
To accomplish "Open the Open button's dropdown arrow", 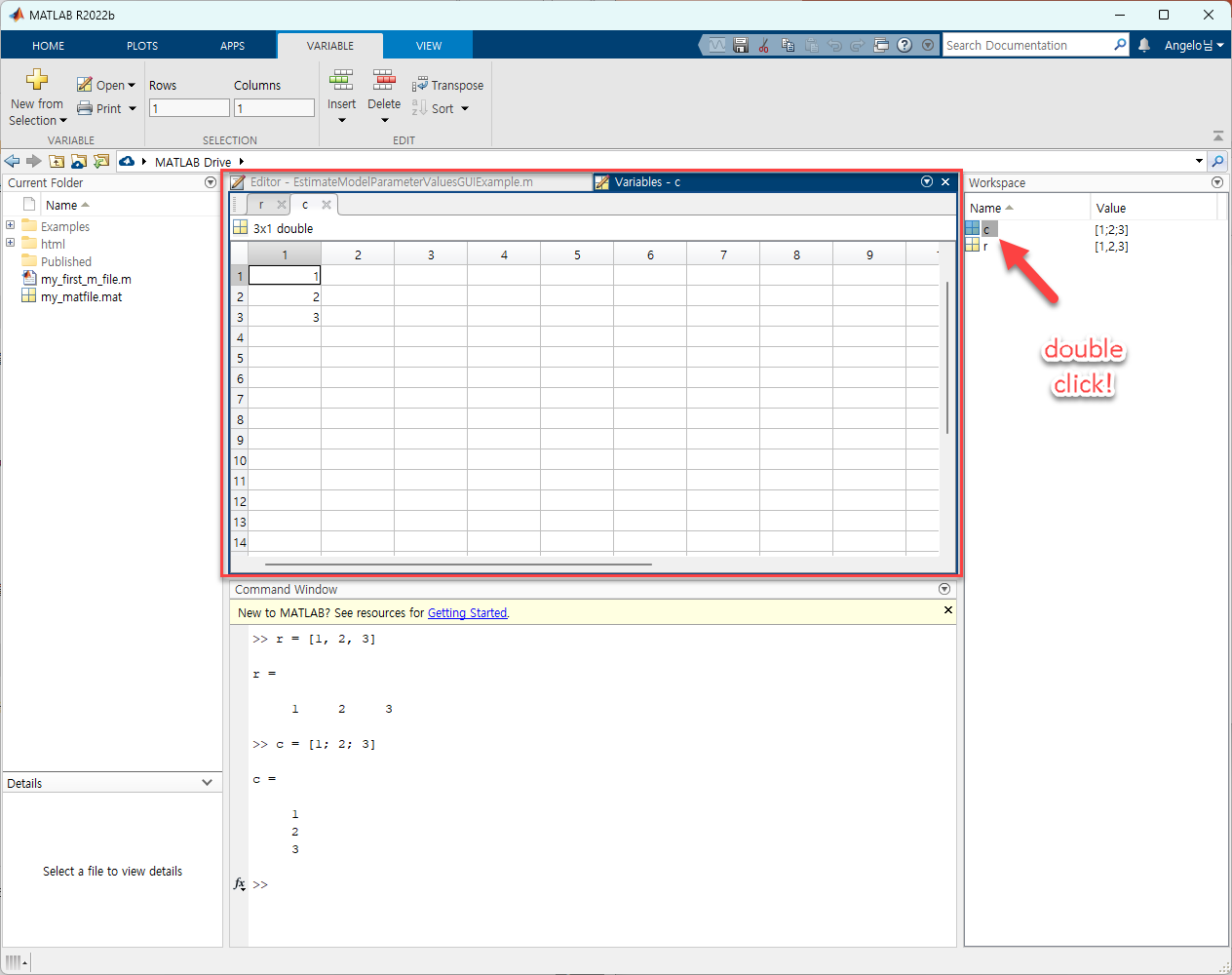I will coord(132,85).
